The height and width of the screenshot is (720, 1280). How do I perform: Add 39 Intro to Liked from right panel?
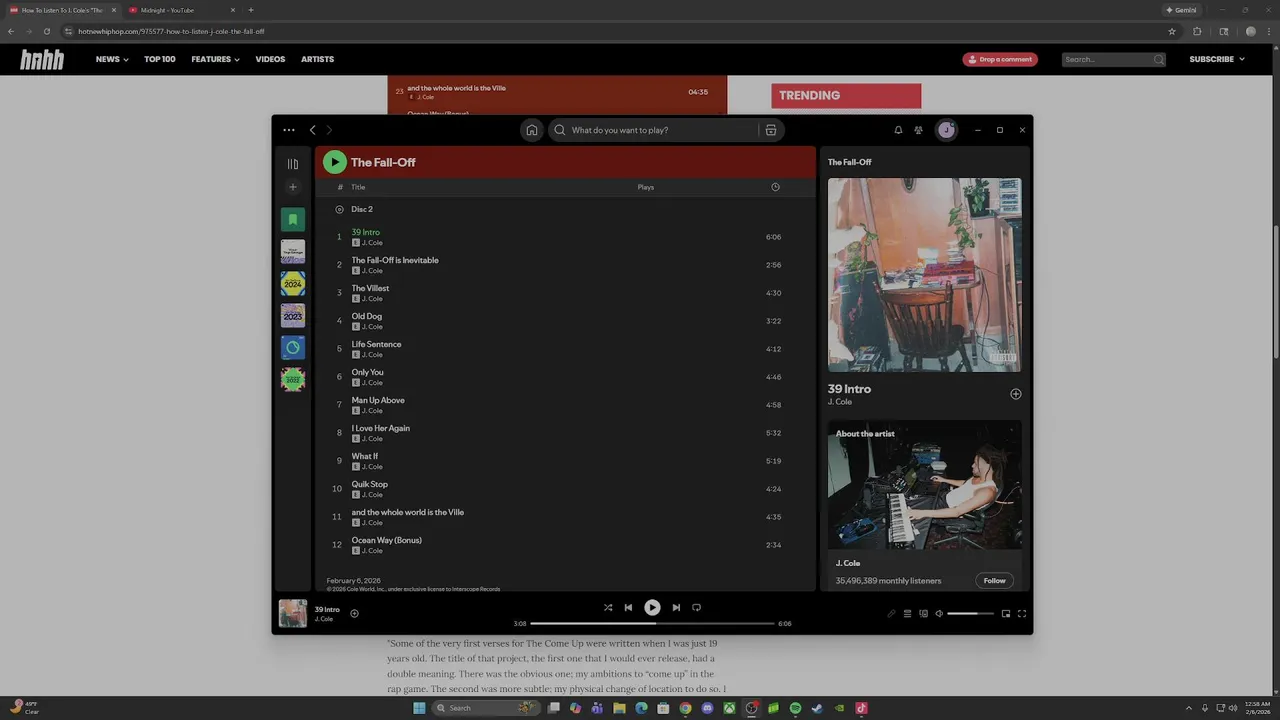point(1015,394)
